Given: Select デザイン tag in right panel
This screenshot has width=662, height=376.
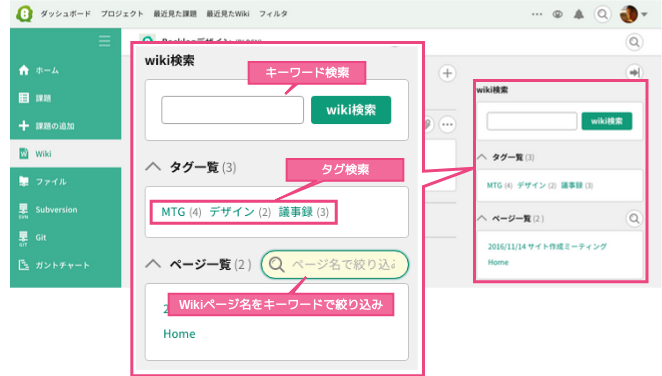Looking at the screenshot, I should 531,185.
